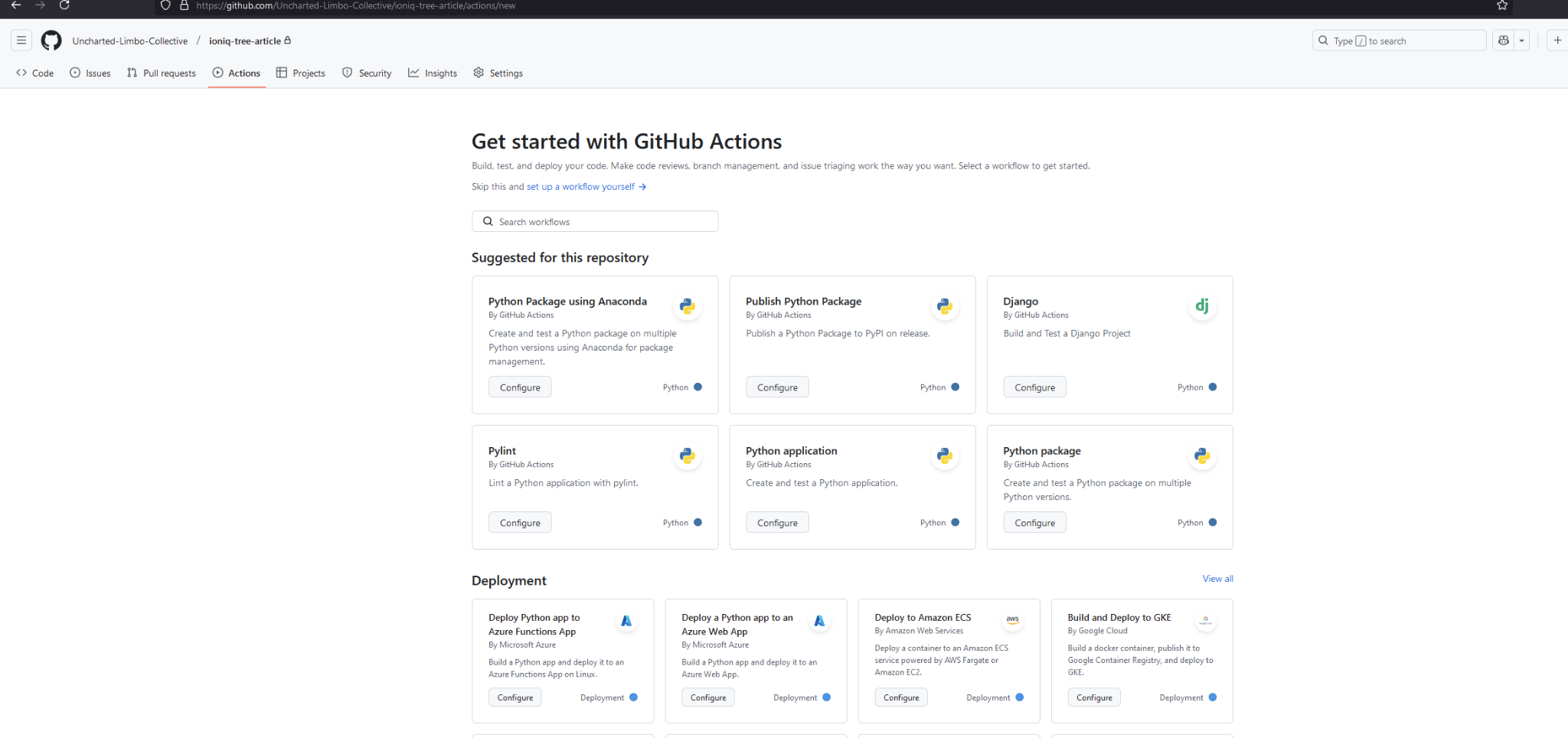This screenshot has width=1568, height=738.
Task: Click the plus create-new icon
Action: (1557, 41)
